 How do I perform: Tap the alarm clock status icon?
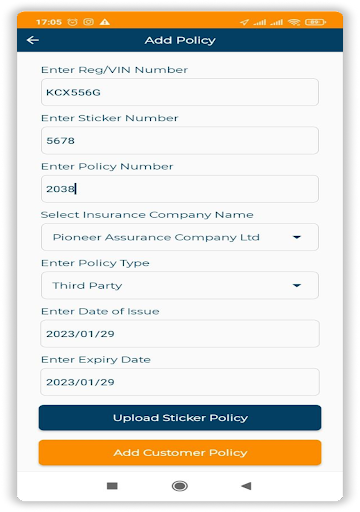point(72,22)
